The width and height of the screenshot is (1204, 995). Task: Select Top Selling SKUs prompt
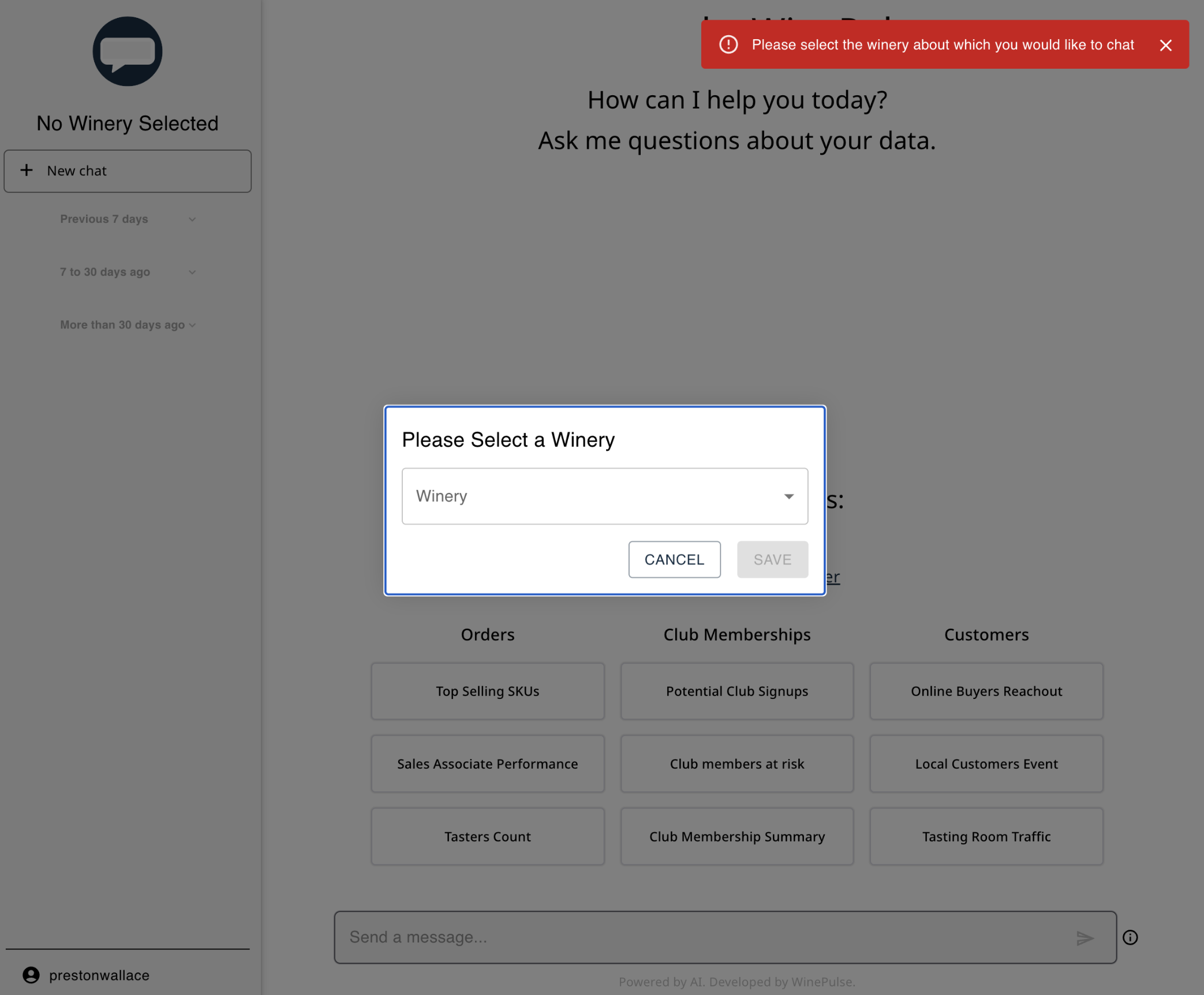[x=487, y=691]
